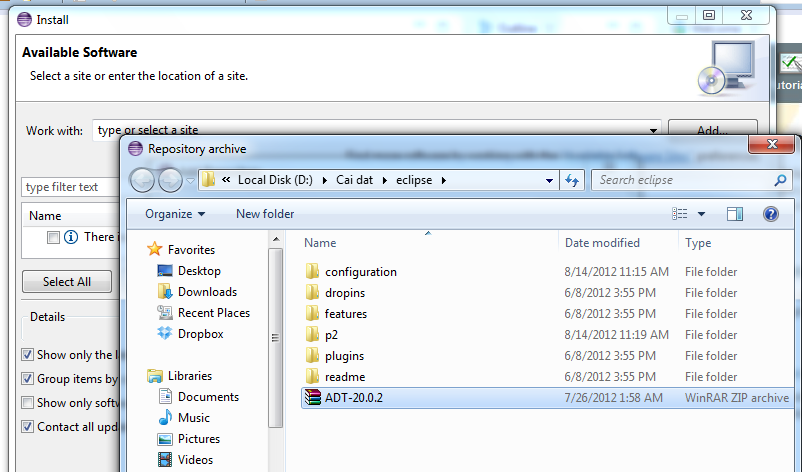The image size is (802, 472).
Task: Click the 7/26/2012 1:58 AM date of ADT-20.0.2
Action: pos(613,397)
